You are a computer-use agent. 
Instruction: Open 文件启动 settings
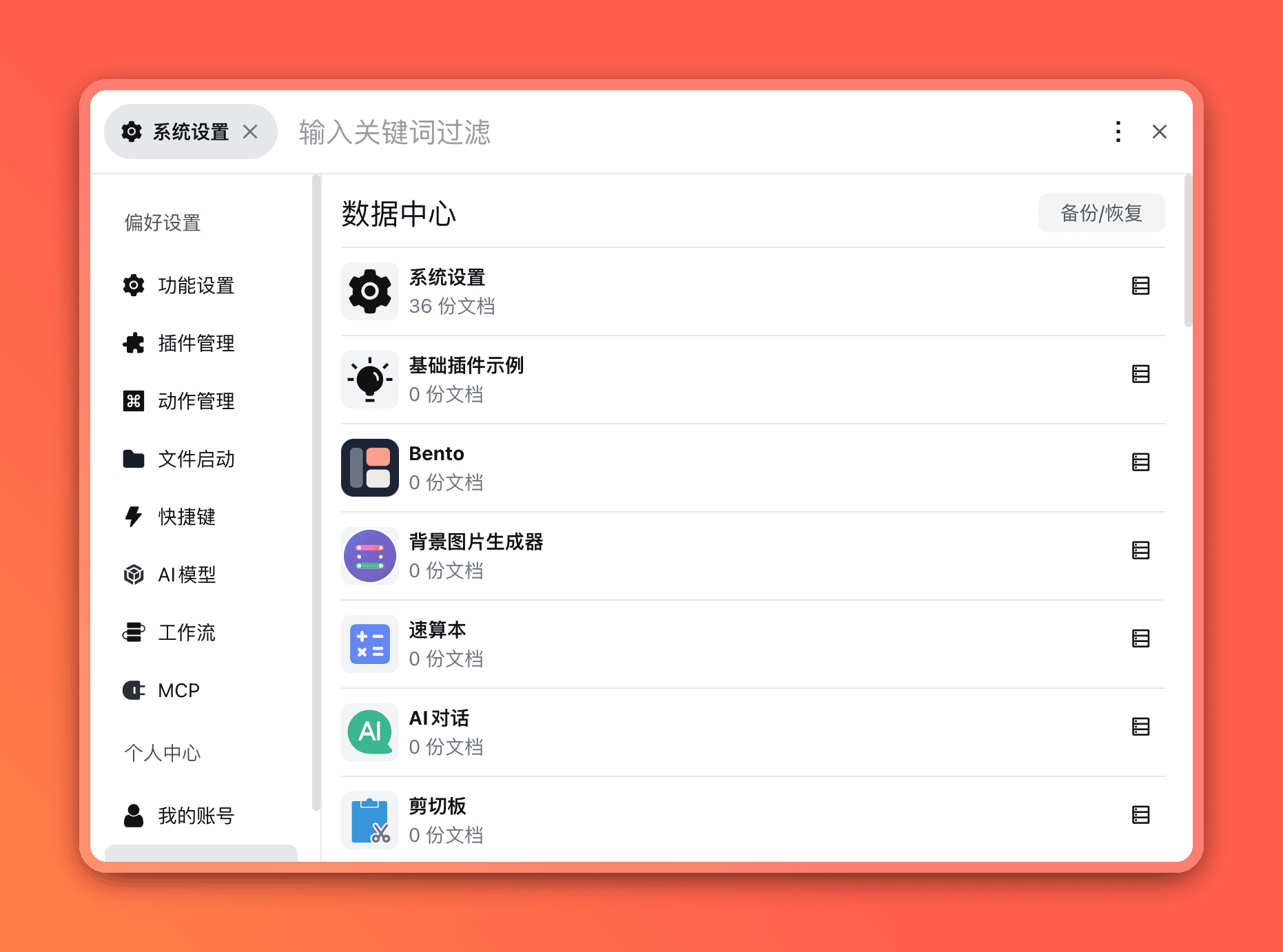pyautogui.click(x=201, y=459)
